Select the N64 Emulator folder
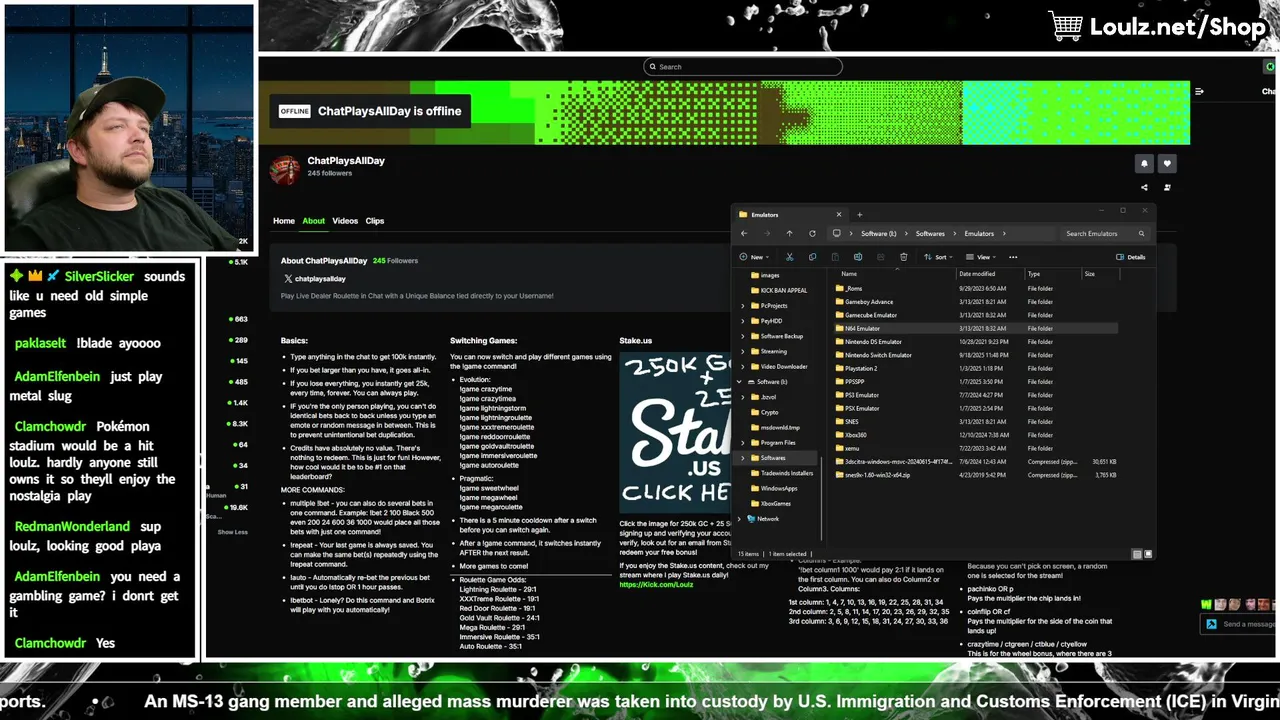The width and height of the screenshot is (1280, 720). click(976, 328)
